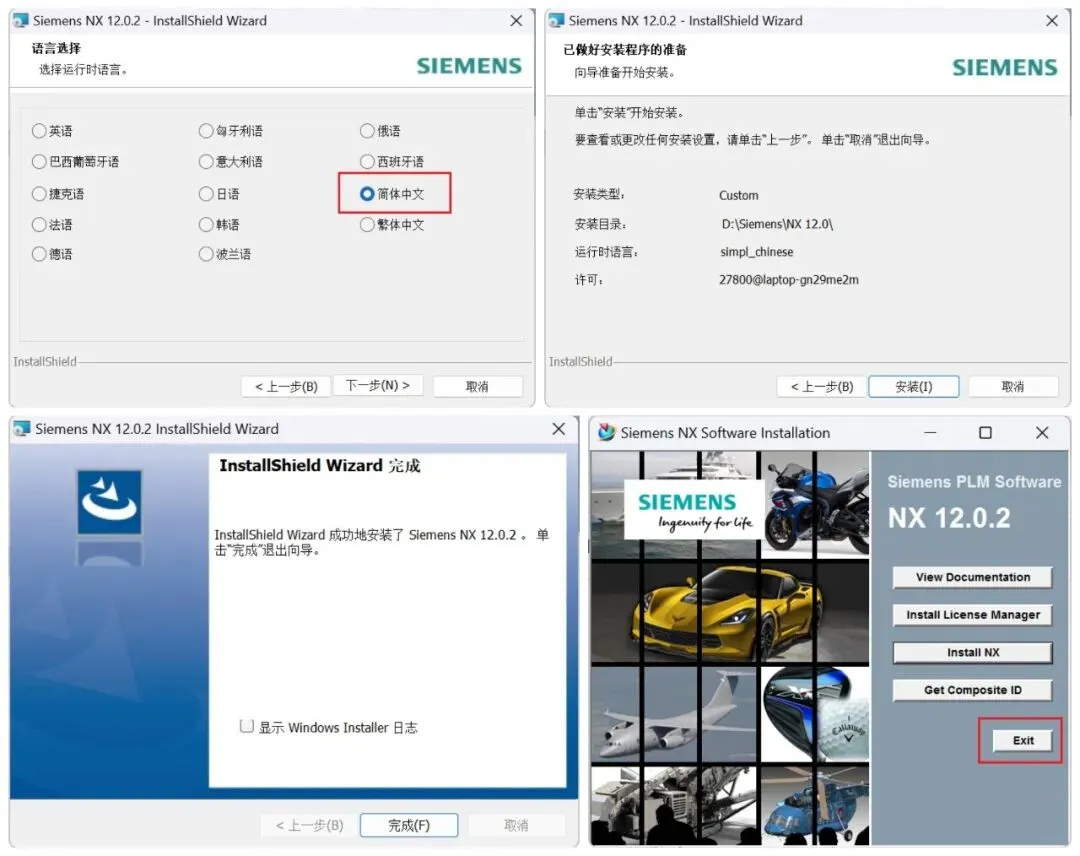Close the Siemens NX Software Installation window
This screenshot has width=1080, height=856.
[1042, 432]
